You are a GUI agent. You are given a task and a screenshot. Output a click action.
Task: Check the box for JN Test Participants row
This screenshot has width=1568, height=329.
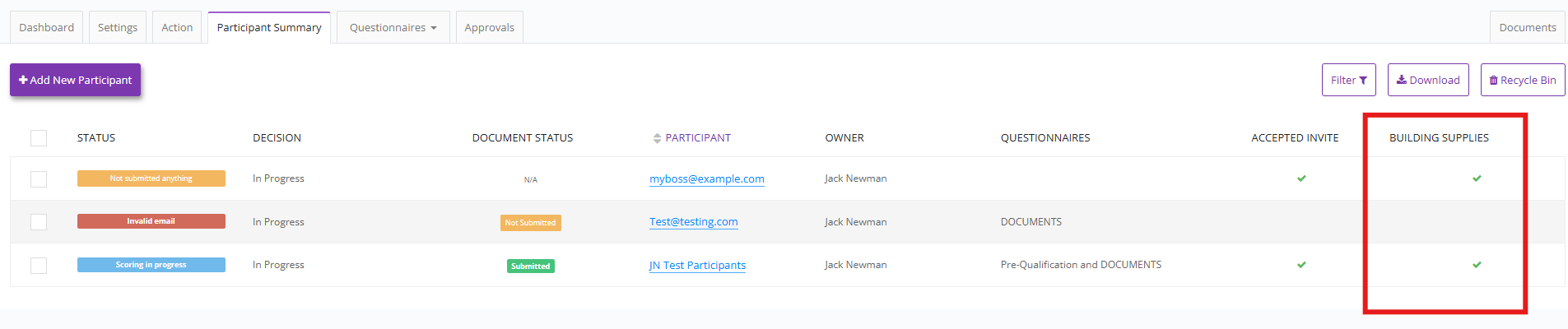tap(39, 266)
